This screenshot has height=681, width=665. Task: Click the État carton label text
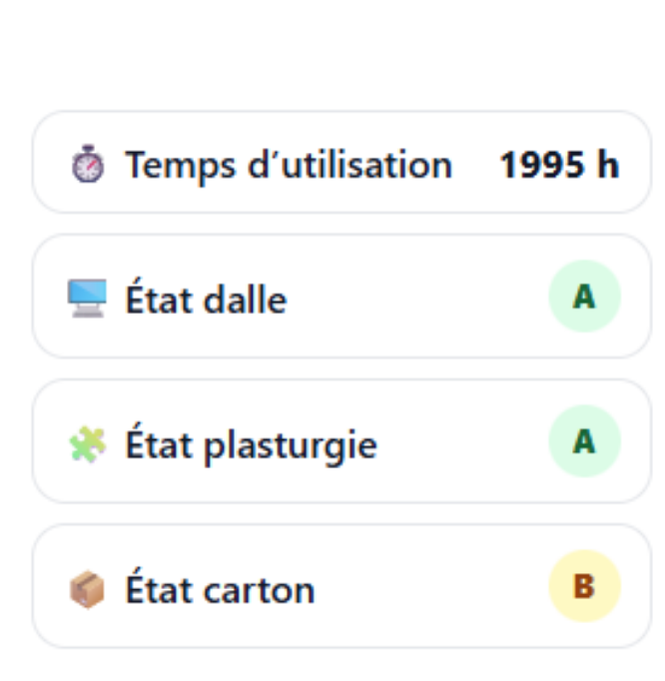pos(219,589)
